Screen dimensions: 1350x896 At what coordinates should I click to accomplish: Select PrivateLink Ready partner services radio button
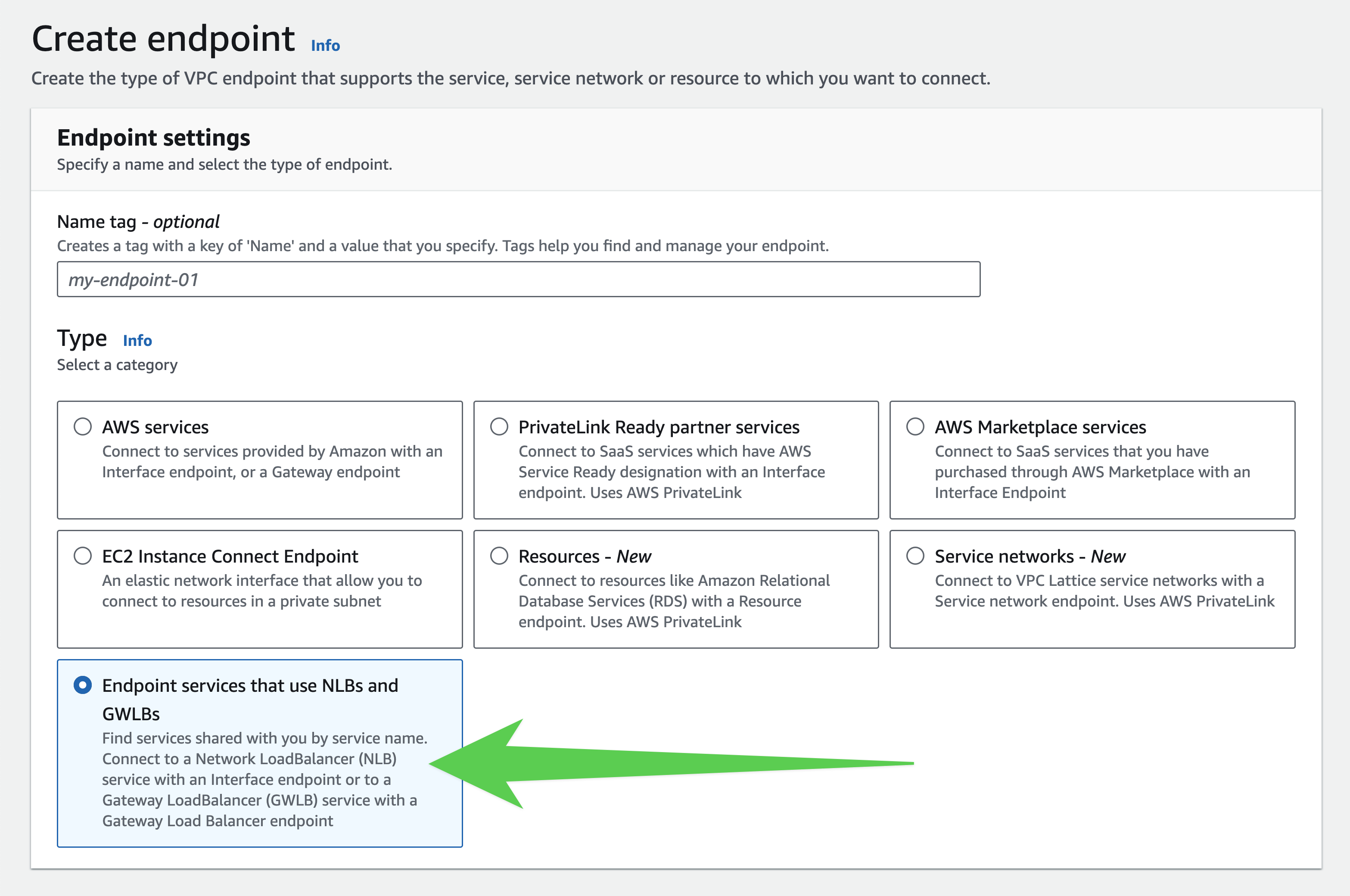[x=499, y=427]
